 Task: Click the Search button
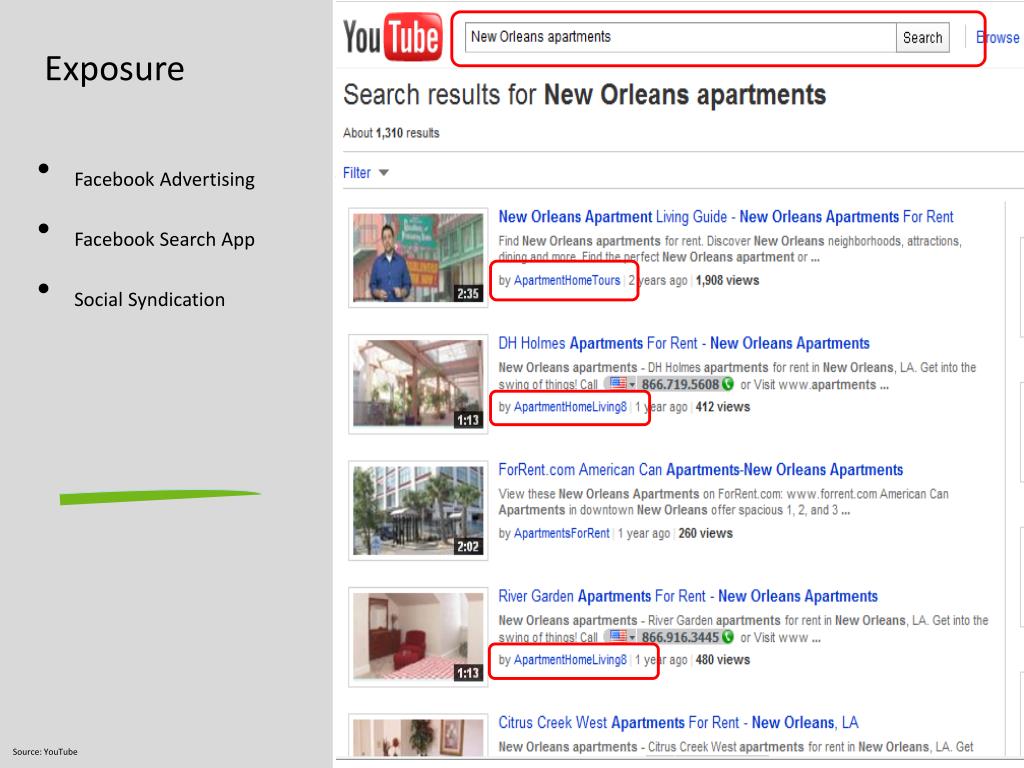point(922,38)
